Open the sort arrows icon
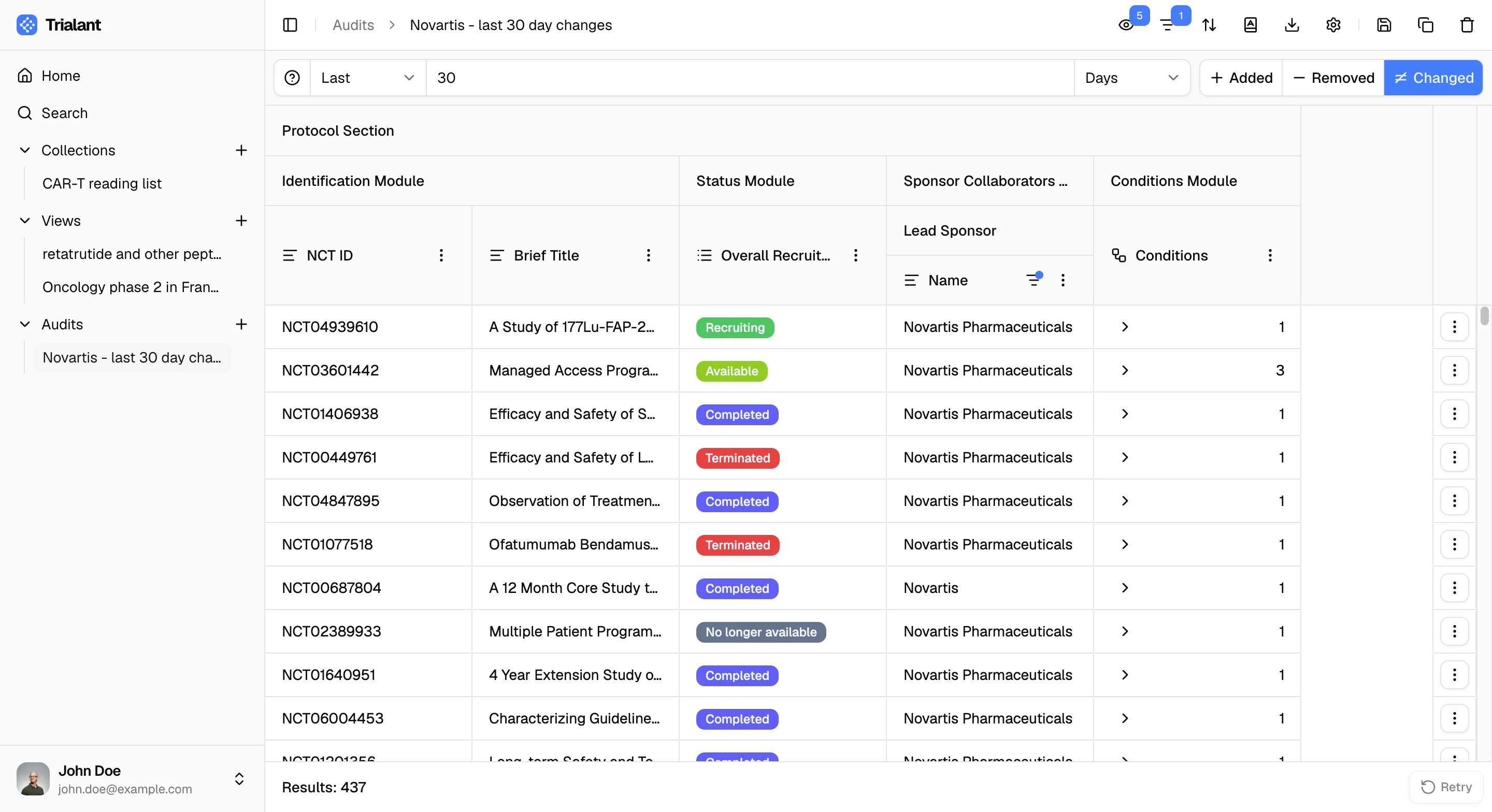The height and width of the screenshot is (812, 1492). 1209,25
